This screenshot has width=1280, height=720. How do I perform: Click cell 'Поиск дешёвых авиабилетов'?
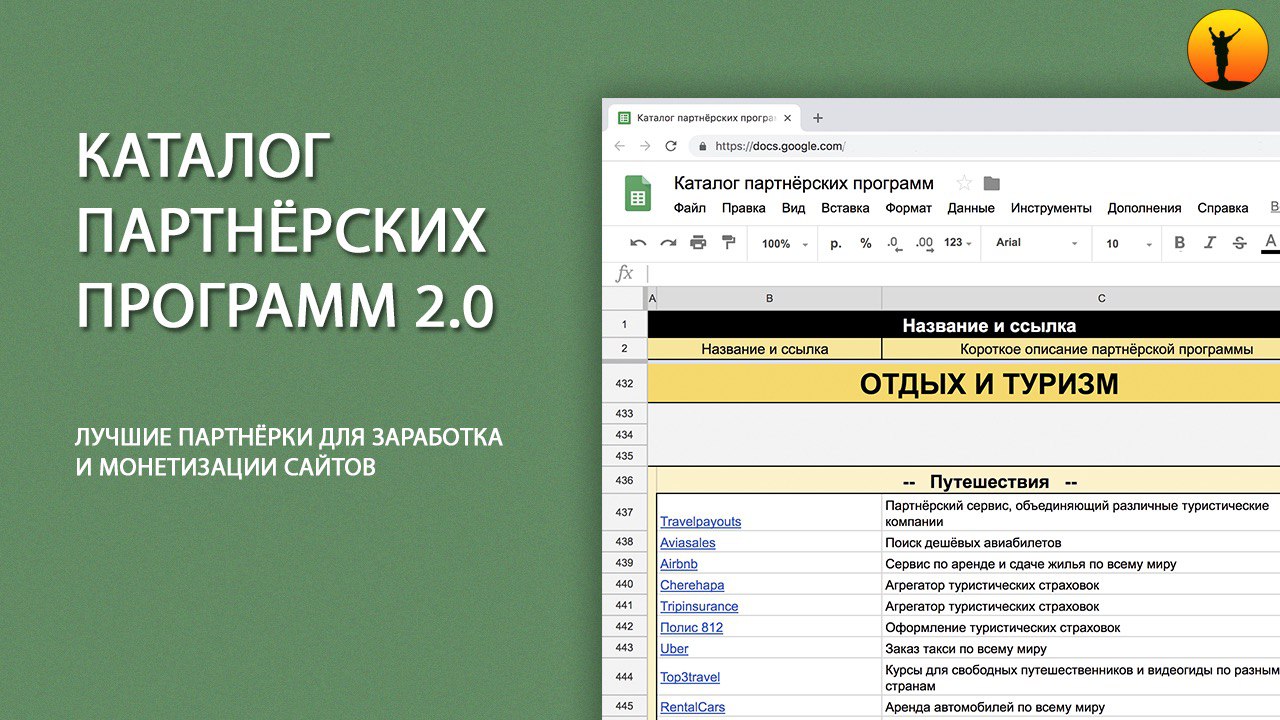pyautogui.click(x=1081, y=542)
